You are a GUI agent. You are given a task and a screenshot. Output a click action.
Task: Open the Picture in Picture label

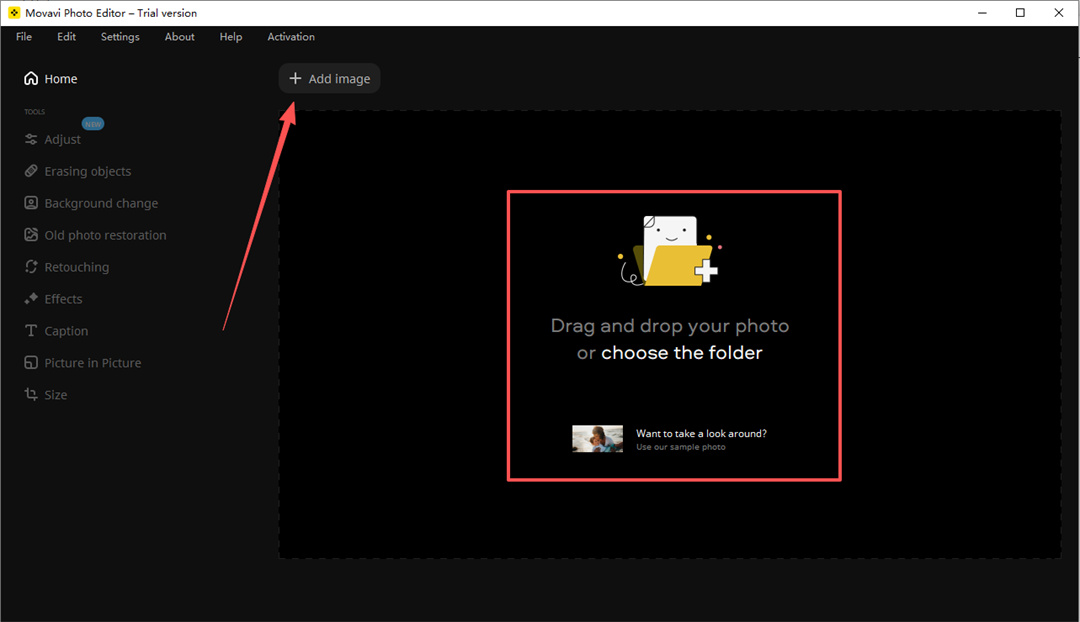[93, 363]
